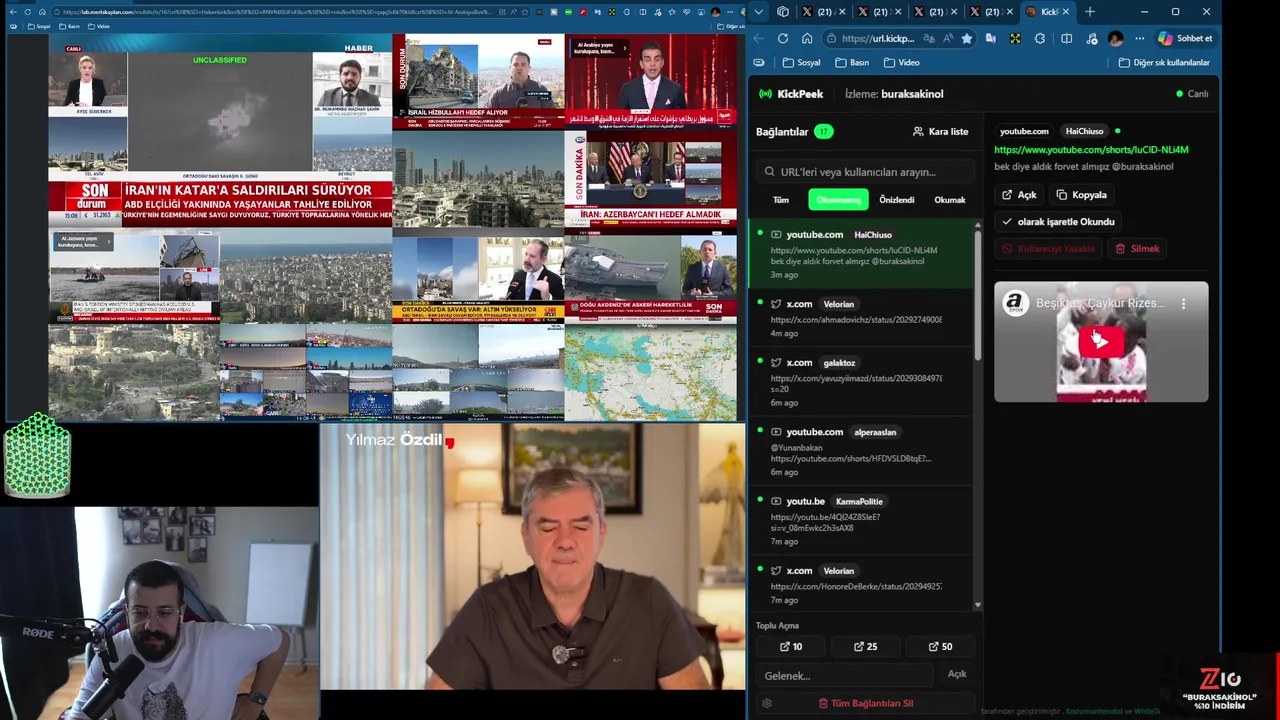Play the Beşiktaş Çaykur Rizespor video preview
Image resolution: width=1280 pixels, height=720 pixels.
coord(1100,341)
